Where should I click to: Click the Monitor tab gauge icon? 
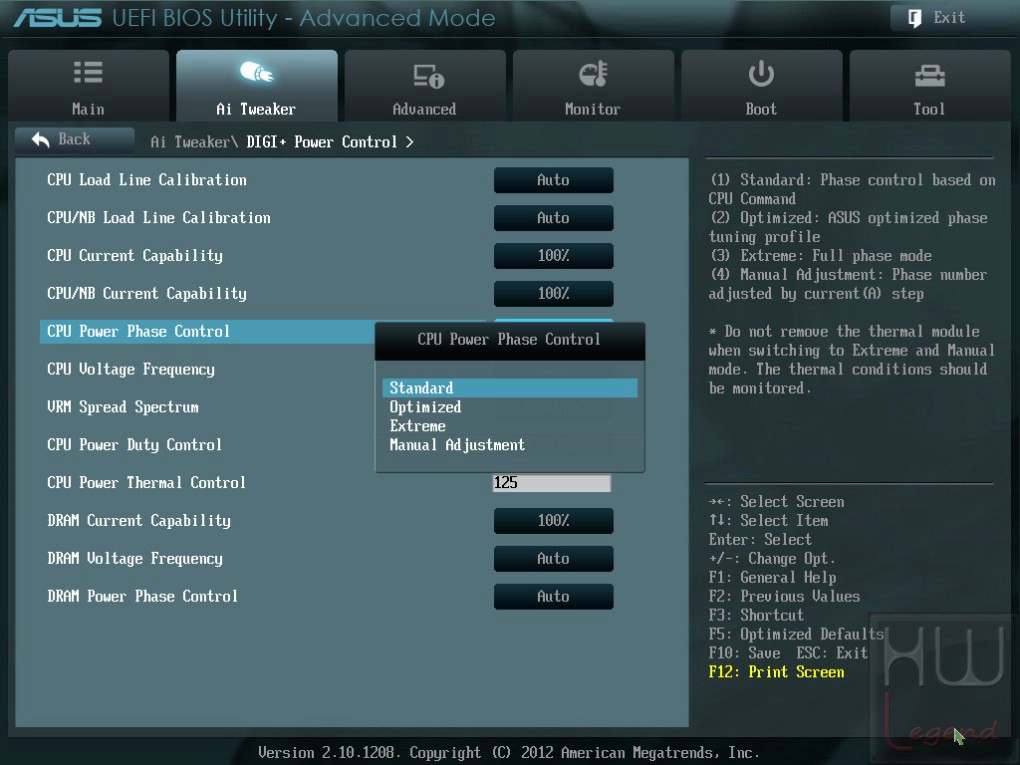tap(593, 74)
